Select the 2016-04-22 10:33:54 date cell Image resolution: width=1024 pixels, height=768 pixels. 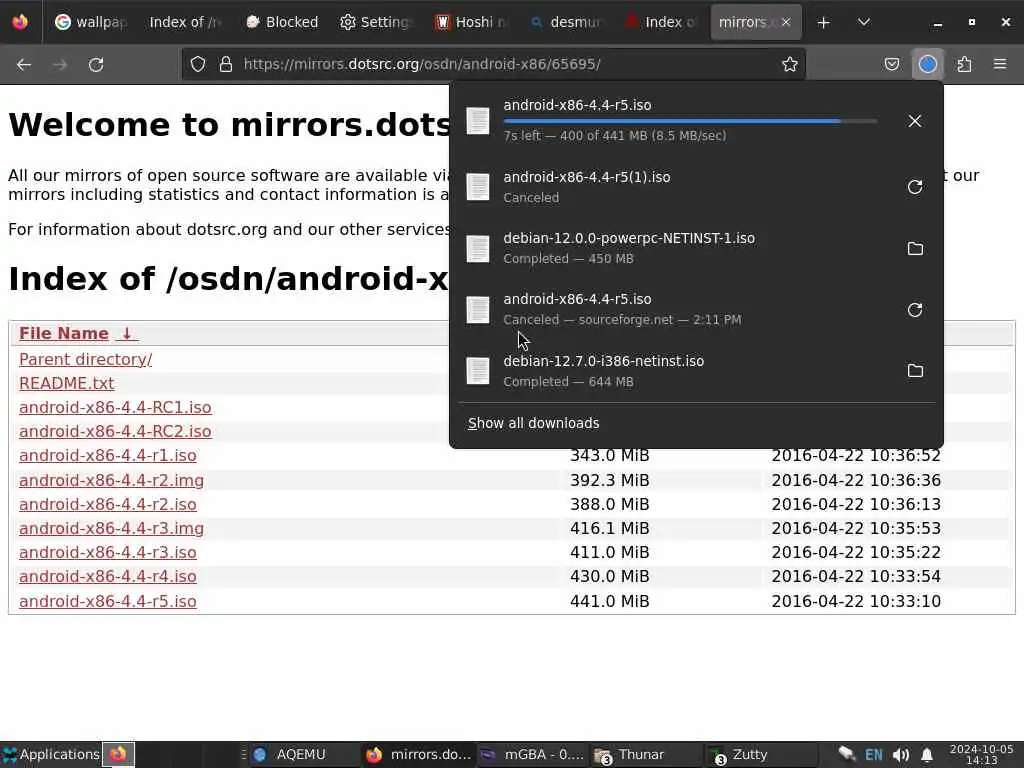click(x=856, y=577)
